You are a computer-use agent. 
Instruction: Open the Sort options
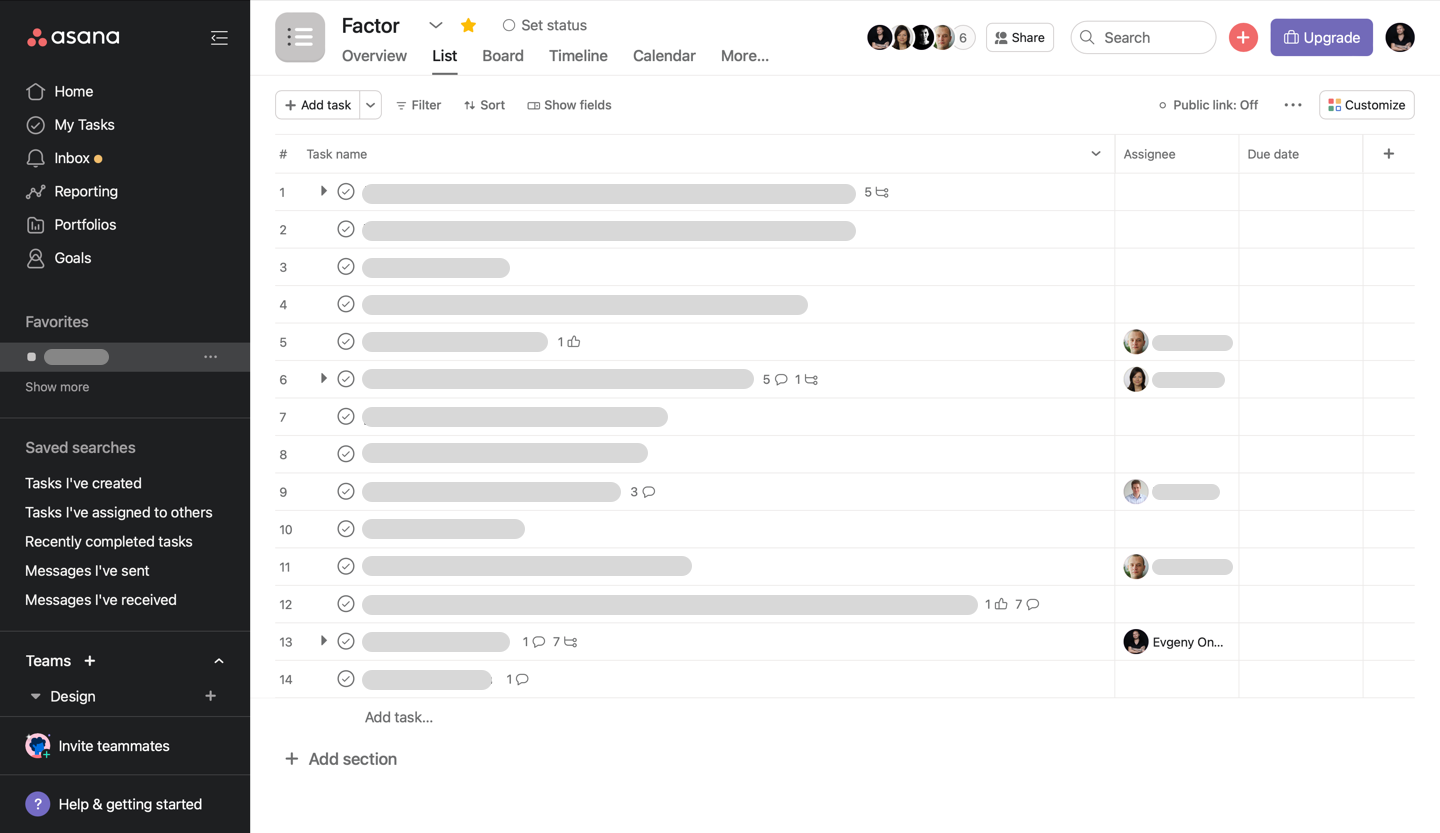click(484, 104)
